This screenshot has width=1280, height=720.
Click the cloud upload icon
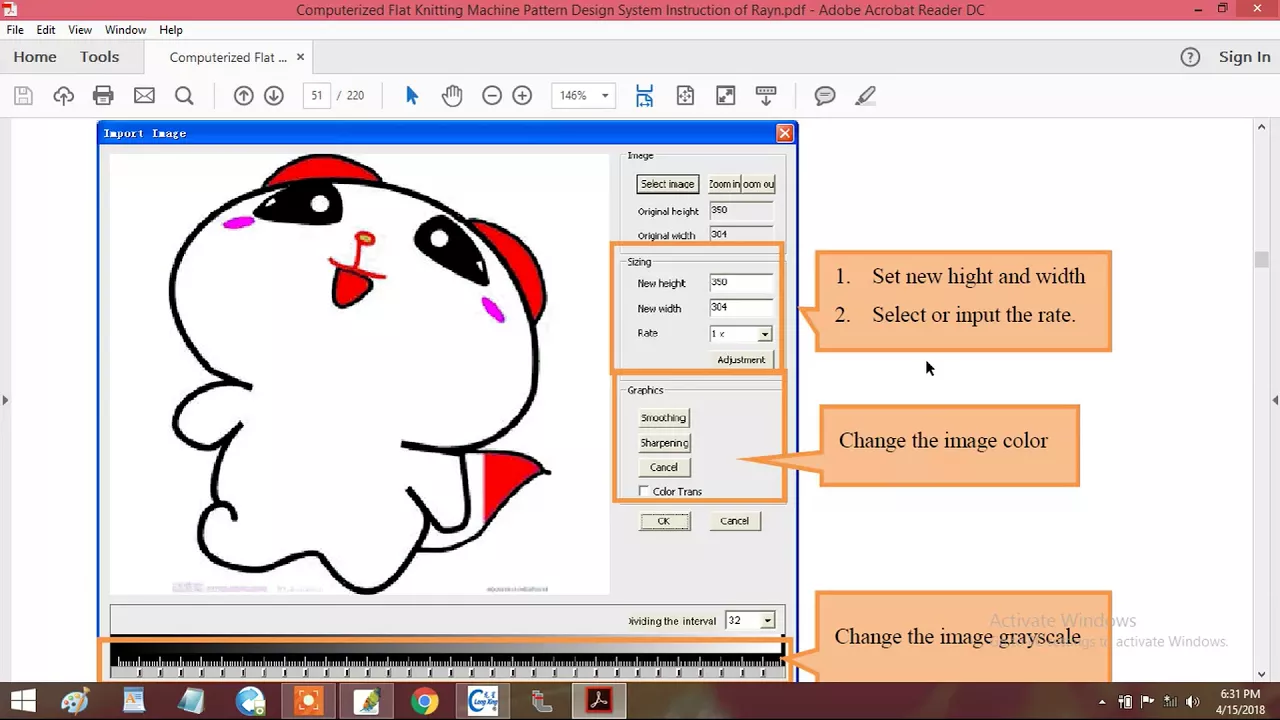[x=64, y=96]
